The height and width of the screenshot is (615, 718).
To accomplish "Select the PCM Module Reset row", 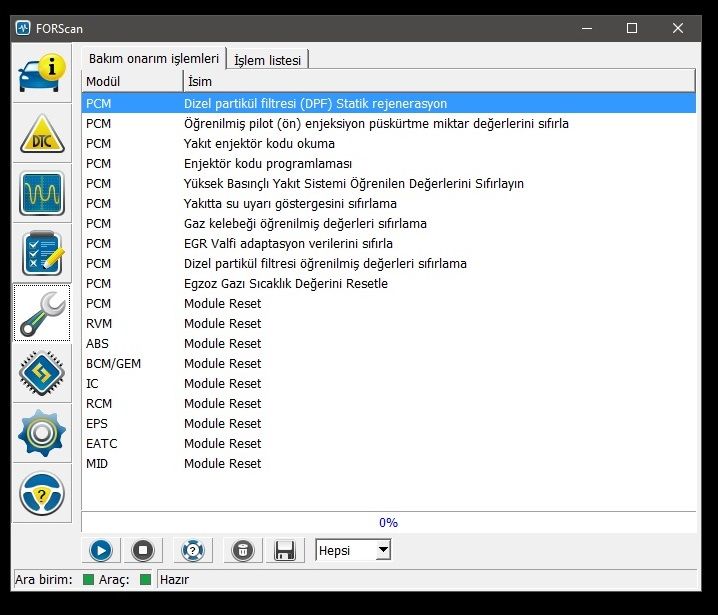I will point(389,304).
